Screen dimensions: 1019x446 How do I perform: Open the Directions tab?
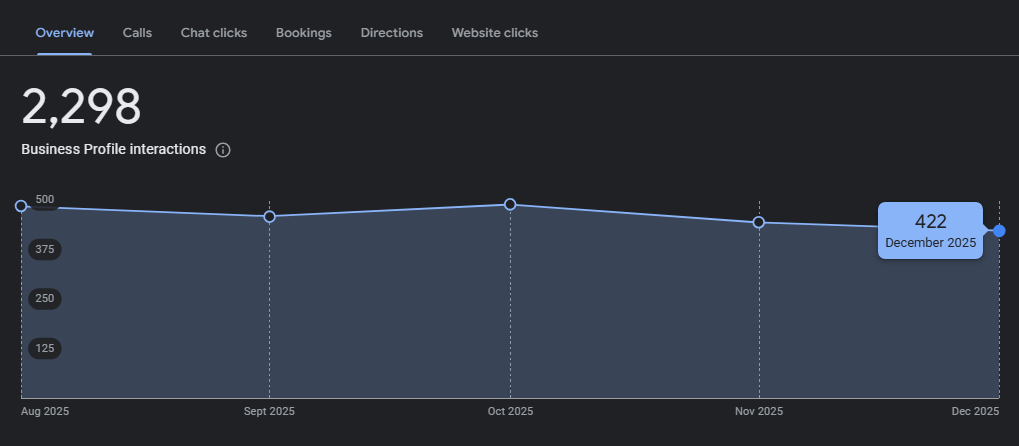[x=391, y=33]
